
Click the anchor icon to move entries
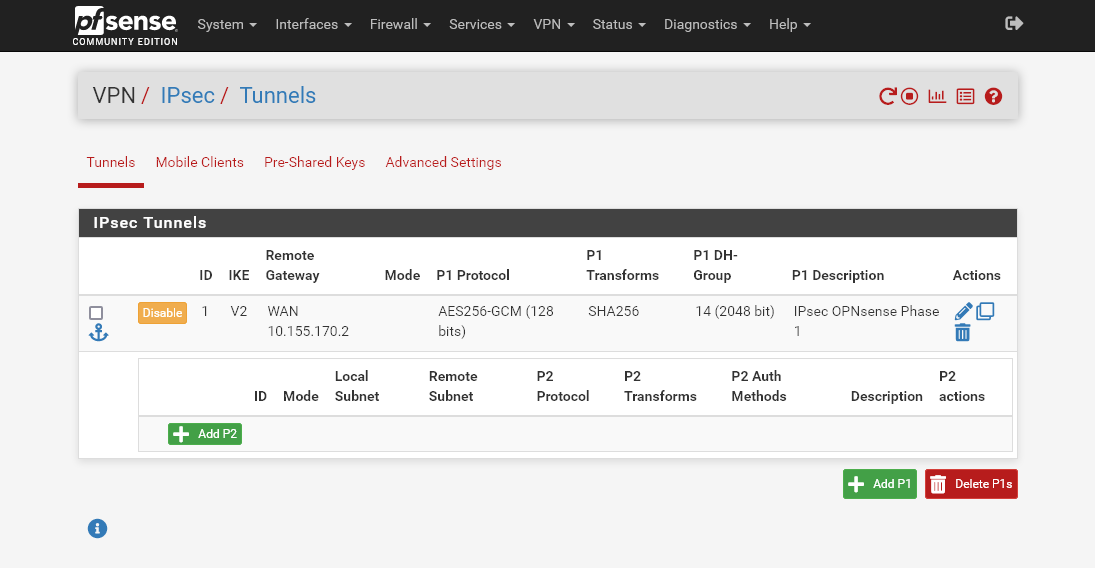(x=98, y=333)
